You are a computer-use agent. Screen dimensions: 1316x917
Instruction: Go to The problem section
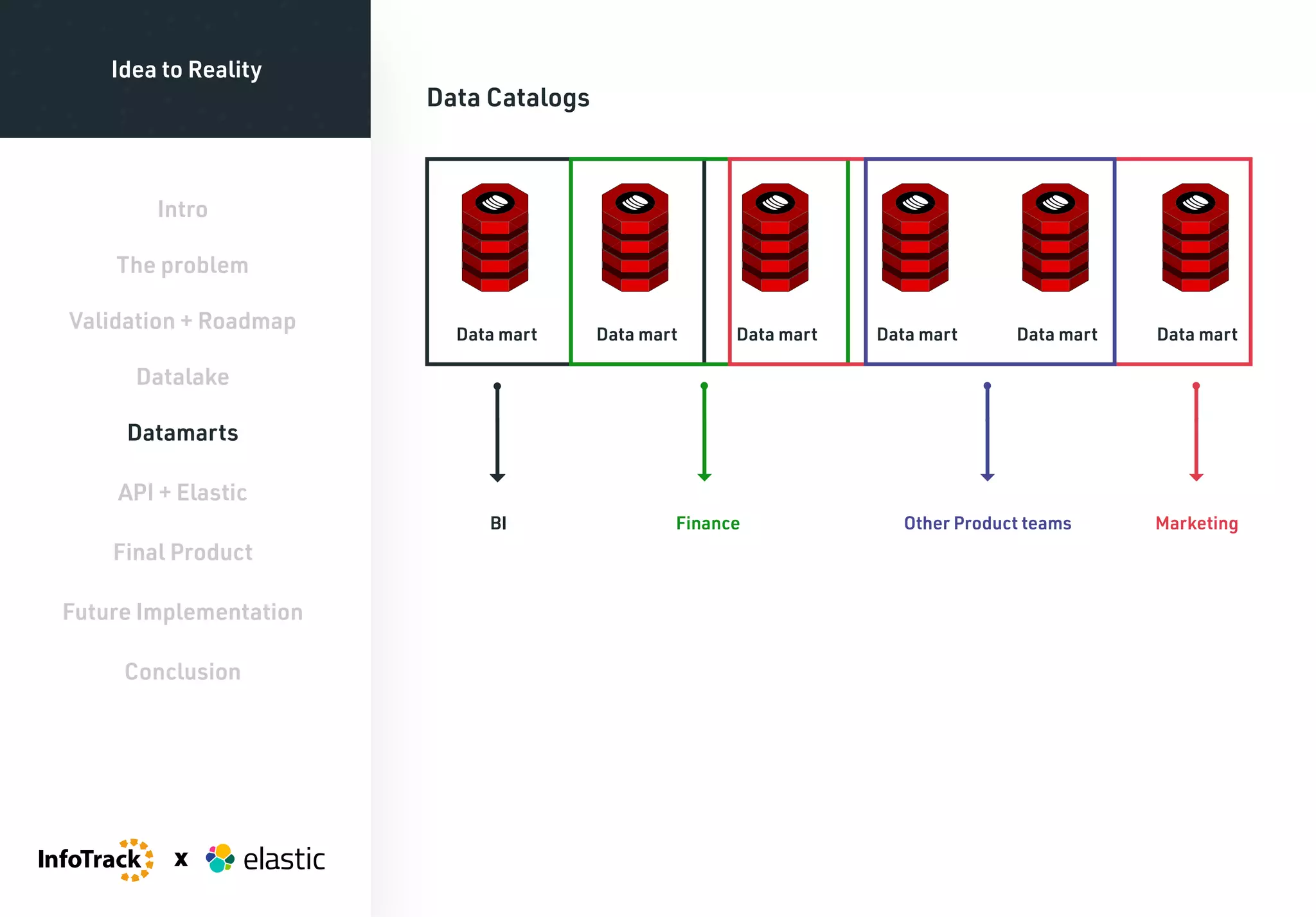point(182,265)
